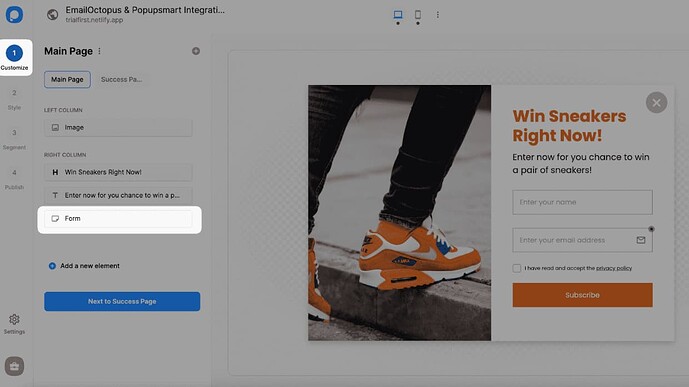Select the Main Page tab

67,80
